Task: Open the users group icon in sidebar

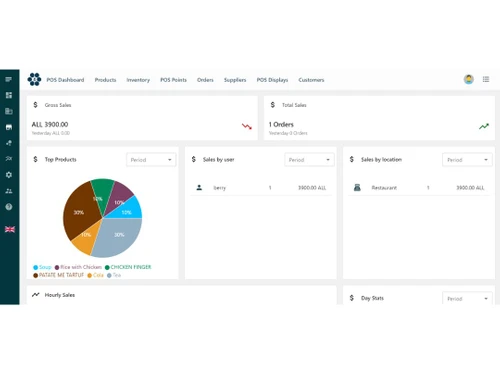Action: [9, 191]
